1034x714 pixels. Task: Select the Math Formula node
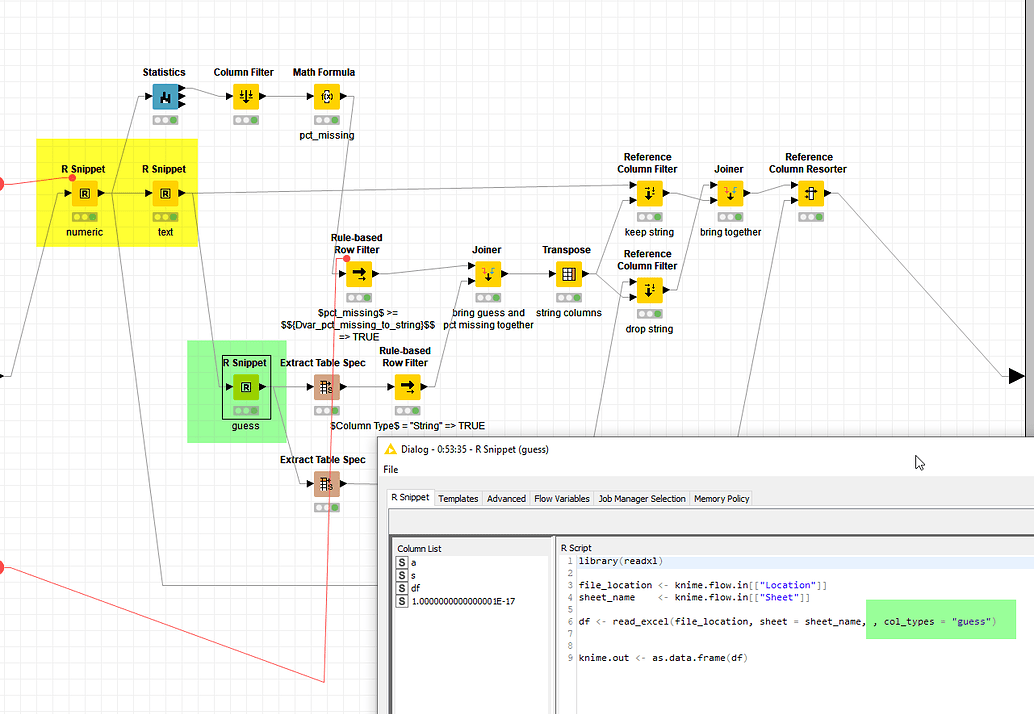pyautogui.click(x=323, y=96)
